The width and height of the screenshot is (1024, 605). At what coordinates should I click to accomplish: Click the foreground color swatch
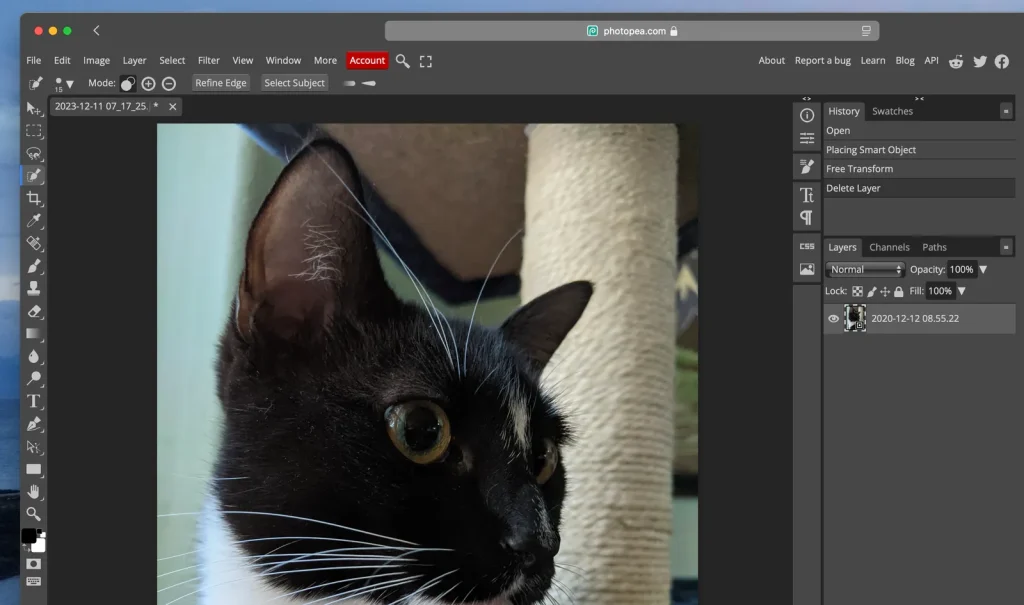tap(30, 537)
